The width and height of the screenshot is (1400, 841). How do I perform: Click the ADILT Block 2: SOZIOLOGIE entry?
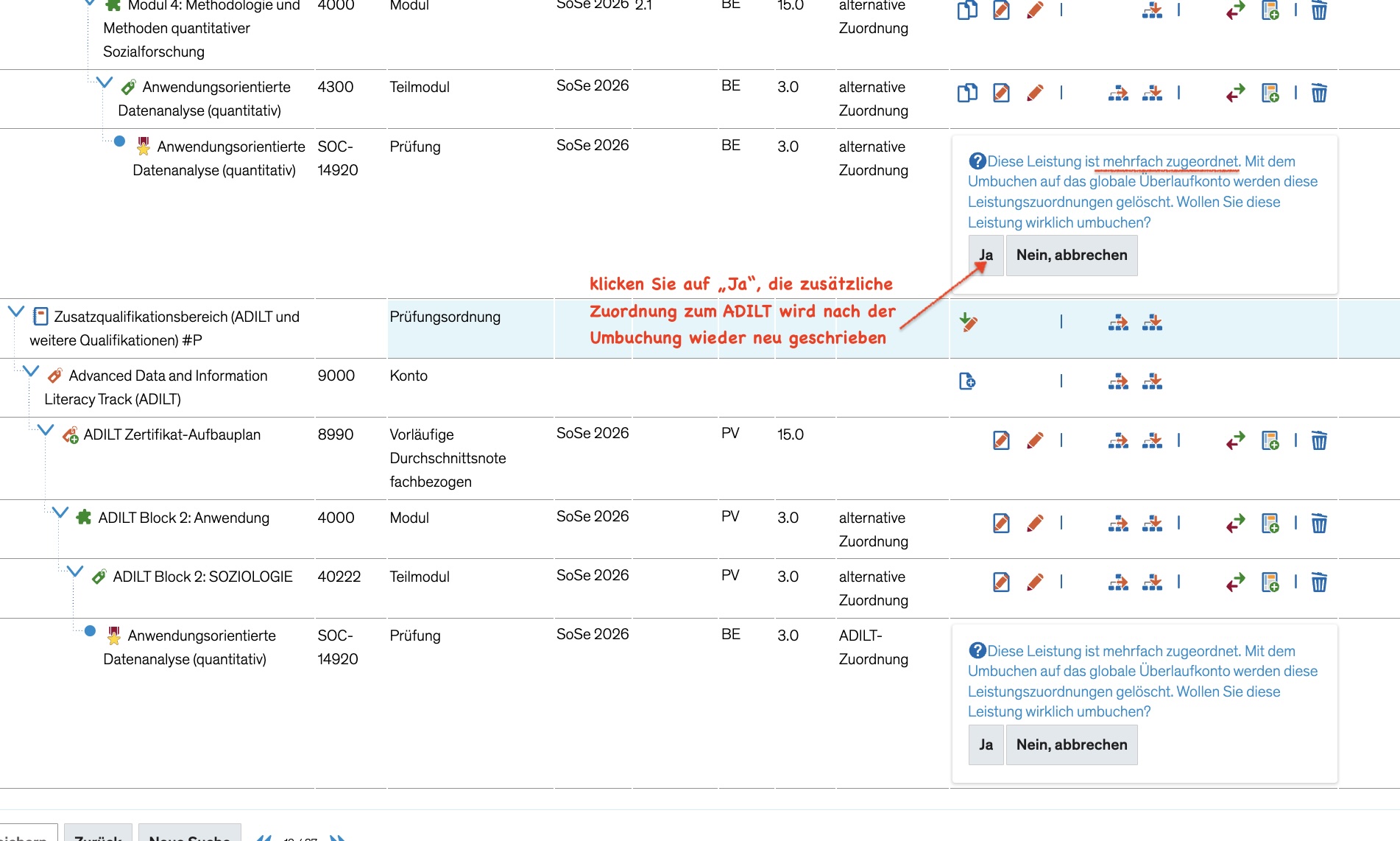(202, 577)
